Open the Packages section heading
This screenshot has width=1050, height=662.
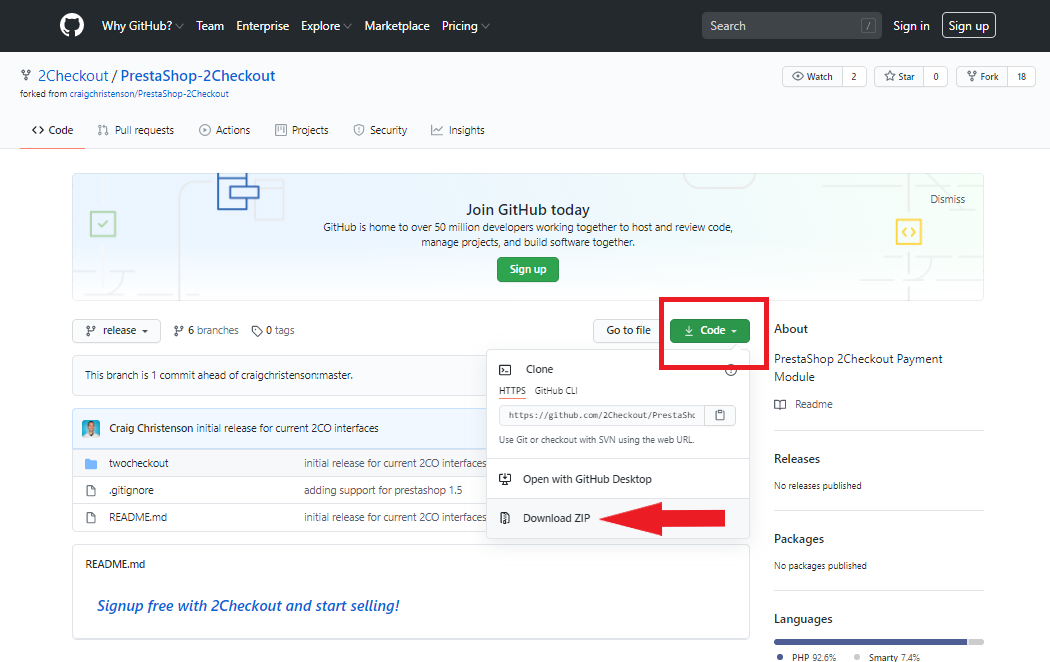click(x=799, y=540)
